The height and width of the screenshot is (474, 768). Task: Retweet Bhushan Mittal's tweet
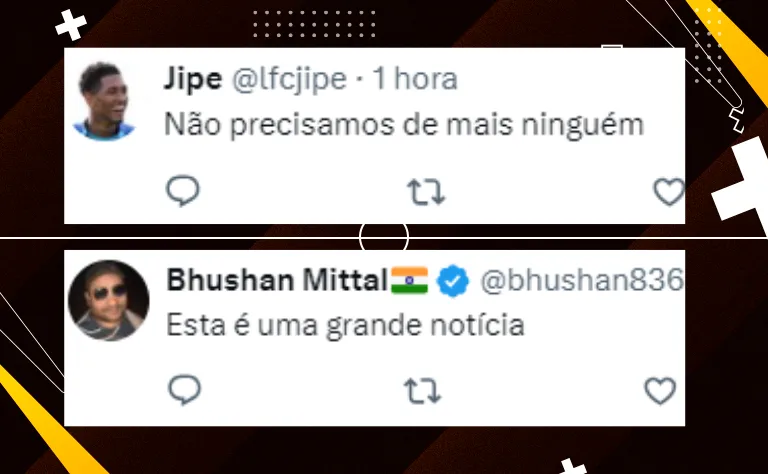pyautogui.click(x=423, y=391)
